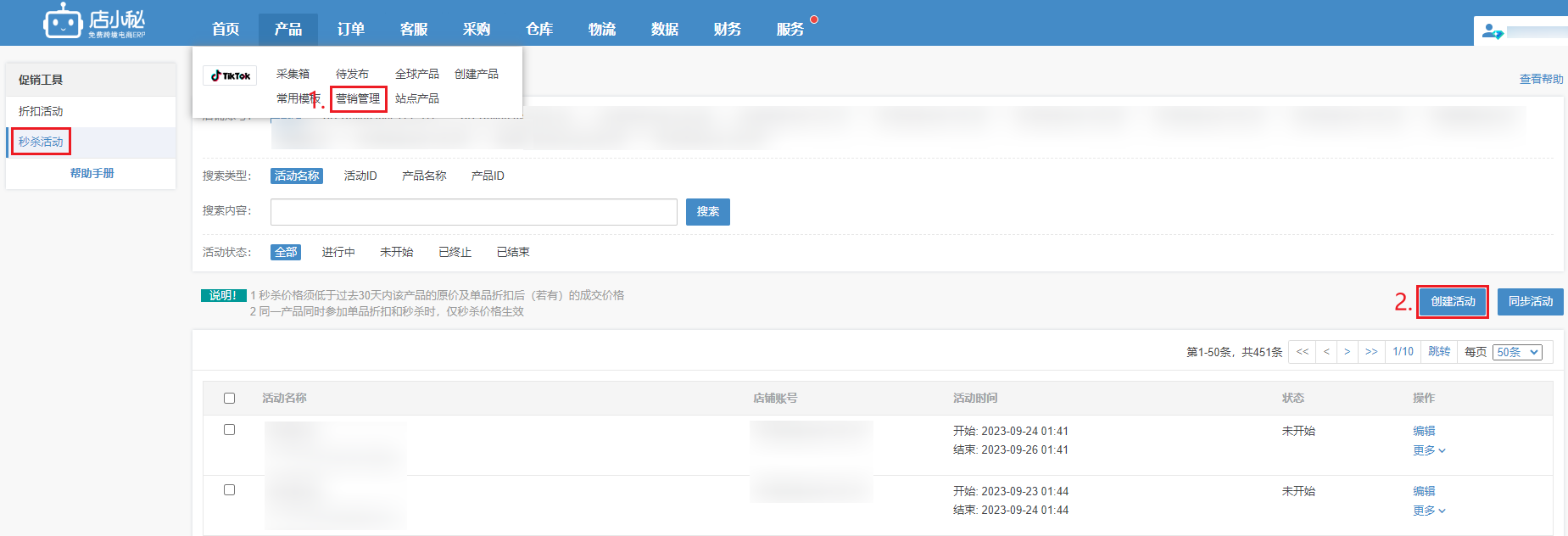The image size is (1568, 536).
Task: Go to first page with << arrow
Action: (x=1302, y=352)
